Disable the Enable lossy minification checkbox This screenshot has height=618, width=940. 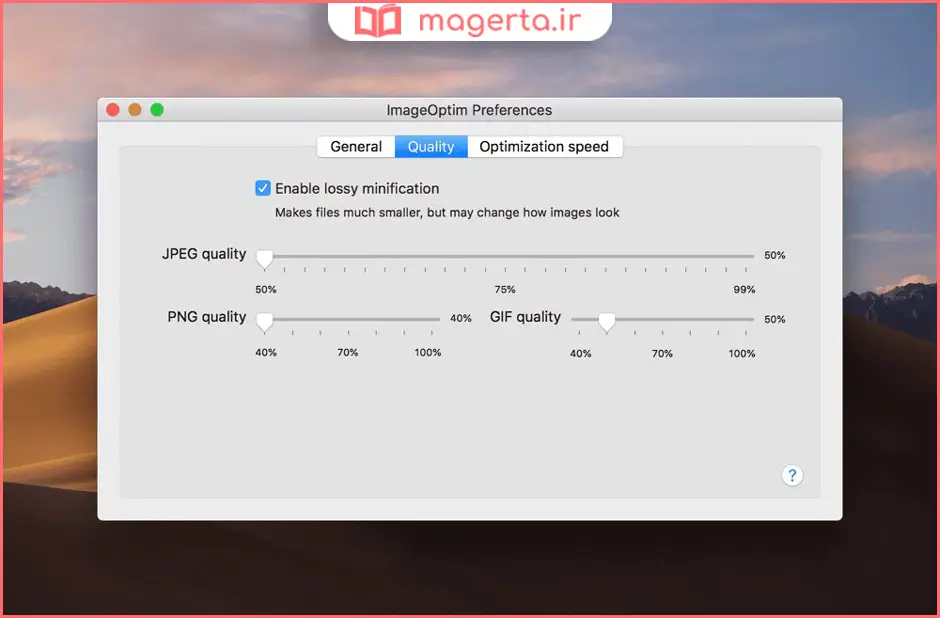coord(263,188)
